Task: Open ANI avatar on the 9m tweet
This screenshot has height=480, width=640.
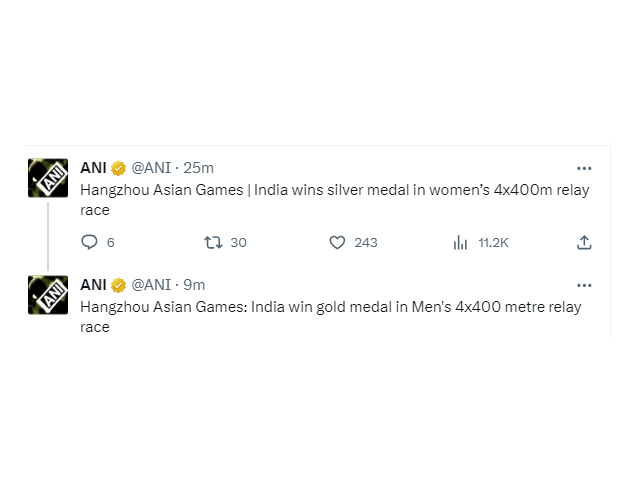Action: pos(48,295)
